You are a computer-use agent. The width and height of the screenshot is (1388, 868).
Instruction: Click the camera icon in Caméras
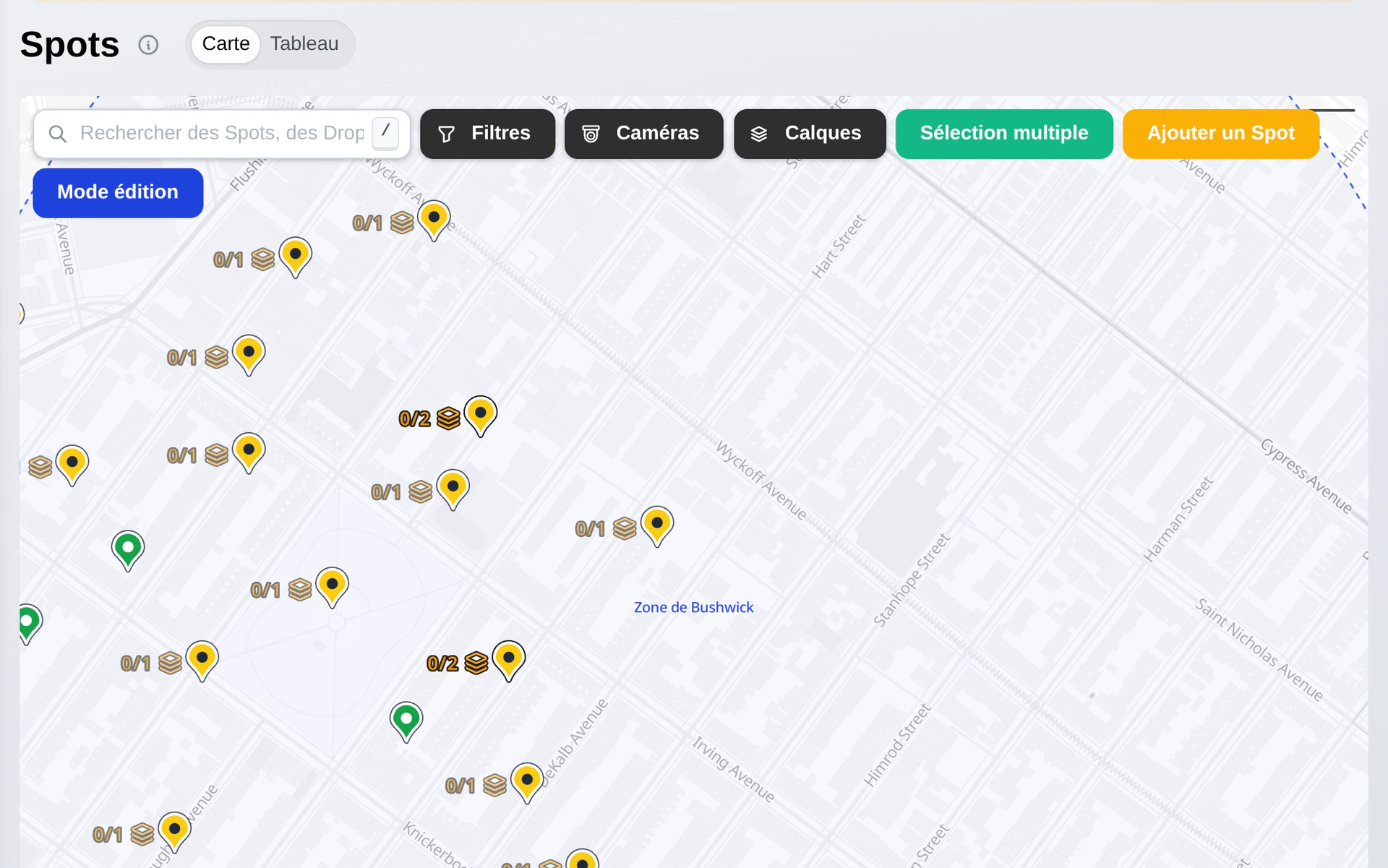[x=591, y=134]
